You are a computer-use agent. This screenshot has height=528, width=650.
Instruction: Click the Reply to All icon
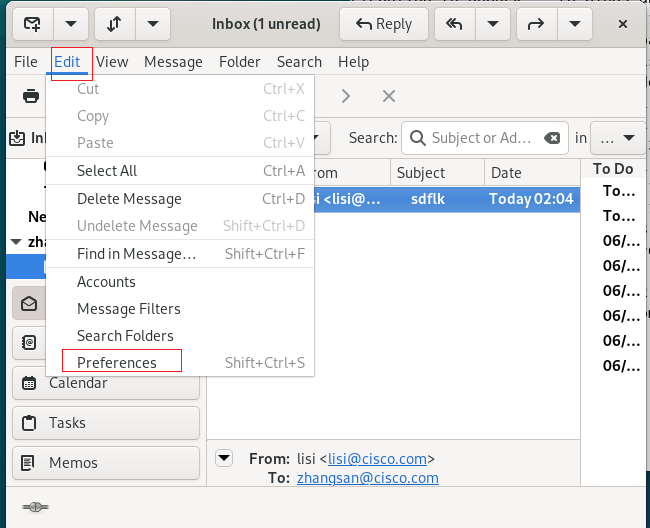454,24
